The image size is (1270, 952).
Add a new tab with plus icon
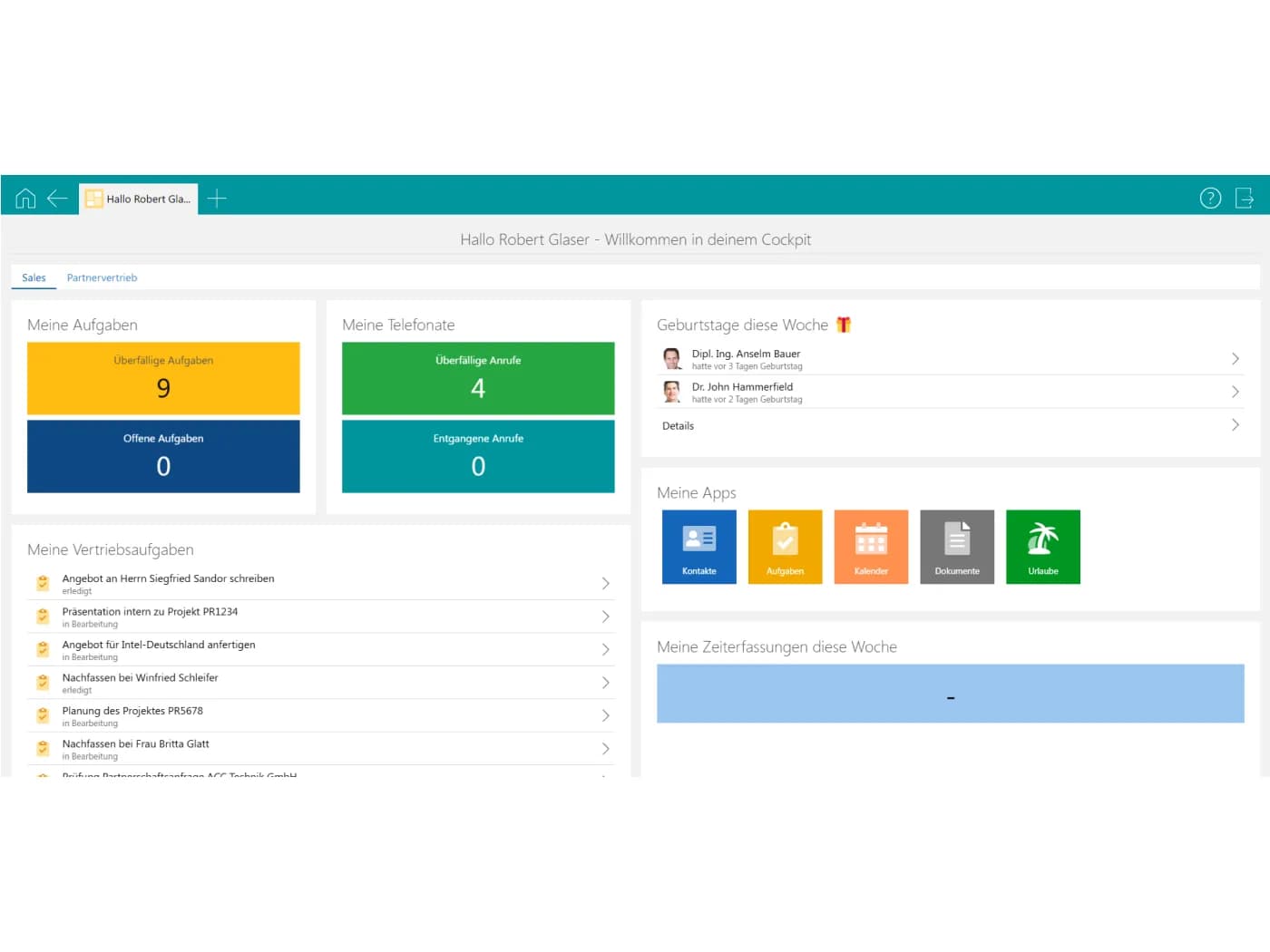click(x=217, y=199)
